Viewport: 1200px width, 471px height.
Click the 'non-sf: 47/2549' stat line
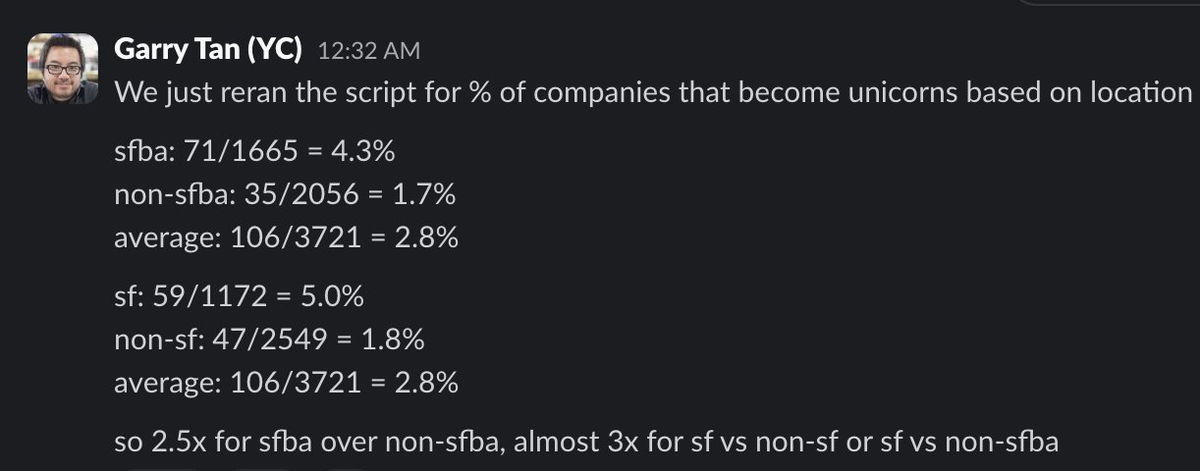[222, 340]
